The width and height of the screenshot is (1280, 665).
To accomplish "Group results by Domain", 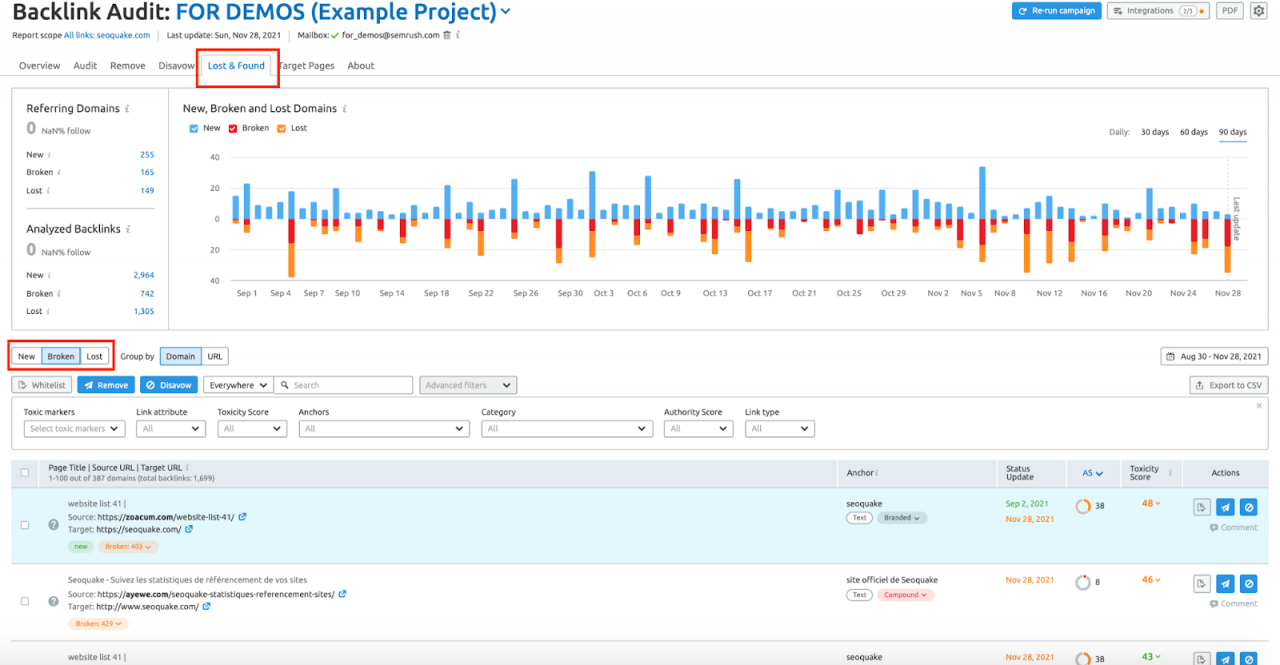I will 181,356.
